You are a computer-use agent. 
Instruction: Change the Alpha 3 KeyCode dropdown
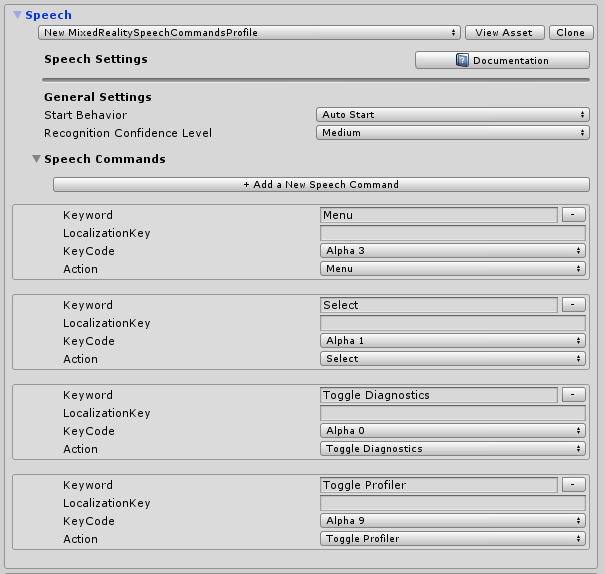pos(453,251)
